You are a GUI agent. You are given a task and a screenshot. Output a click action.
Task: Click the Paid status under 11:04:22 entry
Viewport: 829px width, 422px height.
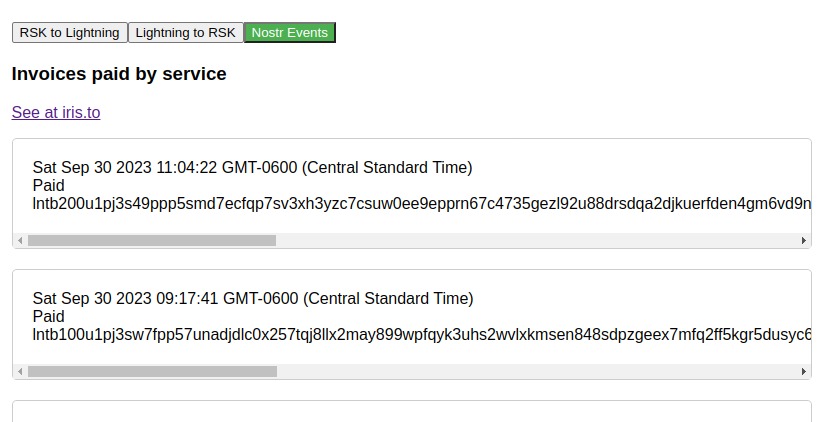click(x=49, y=186)
